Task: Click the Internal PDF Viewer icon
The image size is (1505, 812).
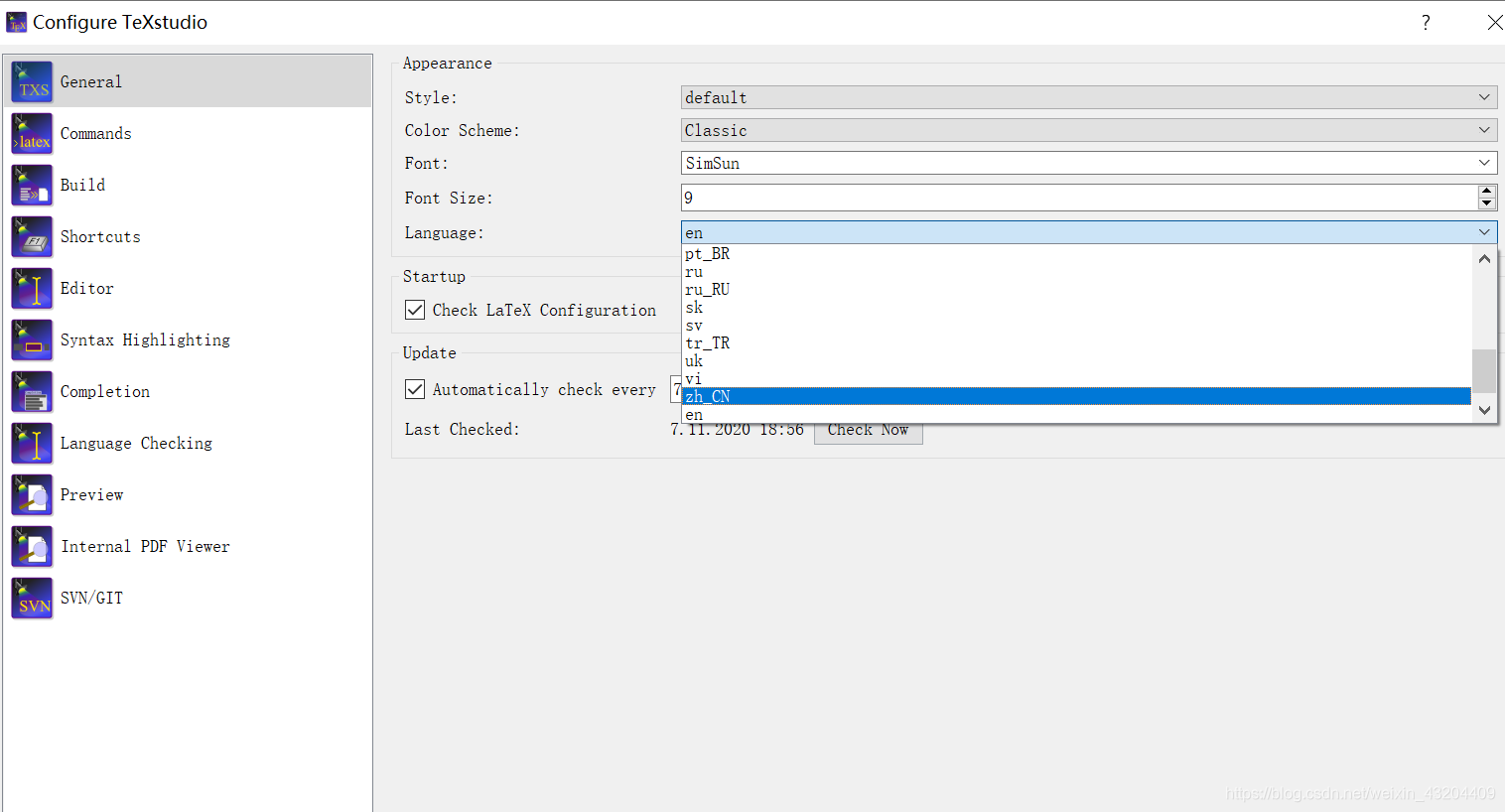Action: [32, 546]
